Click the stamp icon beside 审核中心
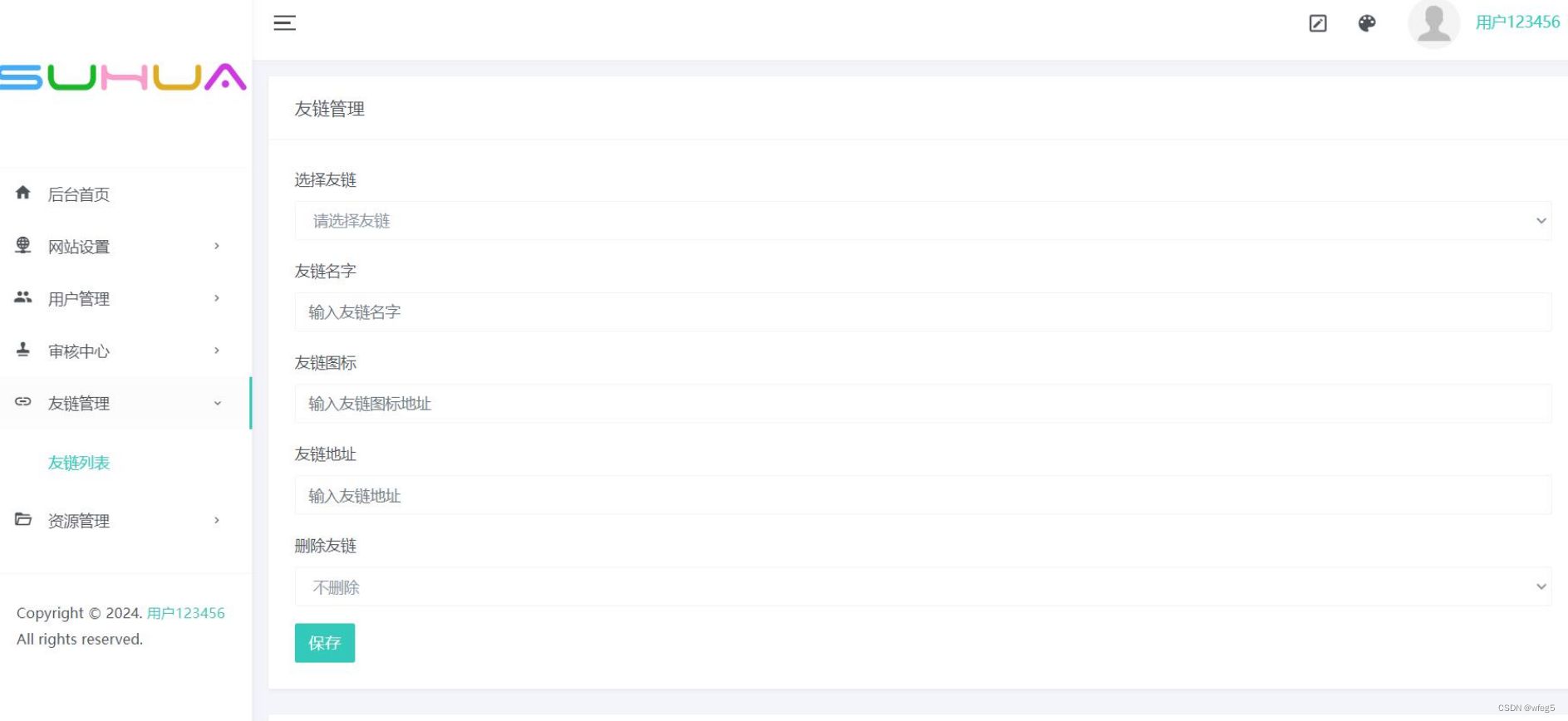This screenshot has height=721, width=1568. tap(23, 350)
